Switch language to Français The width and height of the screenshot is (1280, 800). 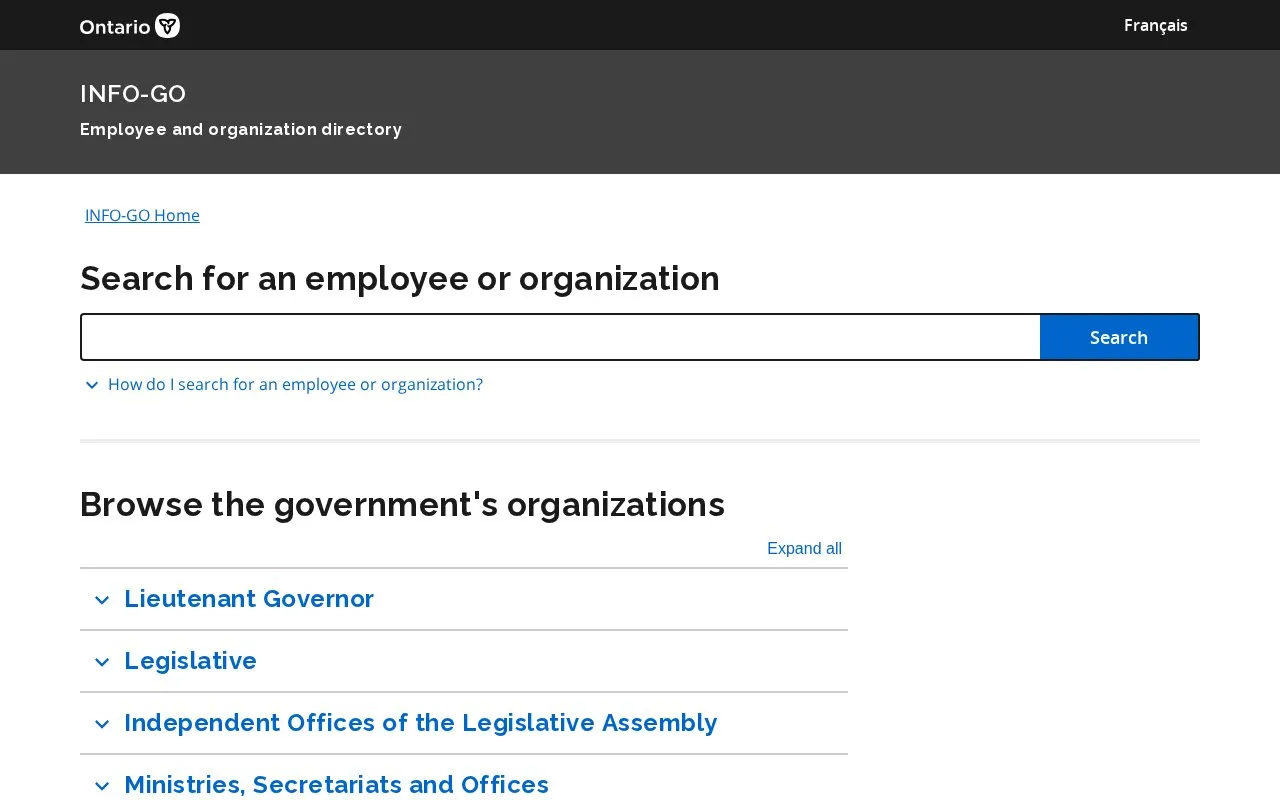click(1155, 25)
